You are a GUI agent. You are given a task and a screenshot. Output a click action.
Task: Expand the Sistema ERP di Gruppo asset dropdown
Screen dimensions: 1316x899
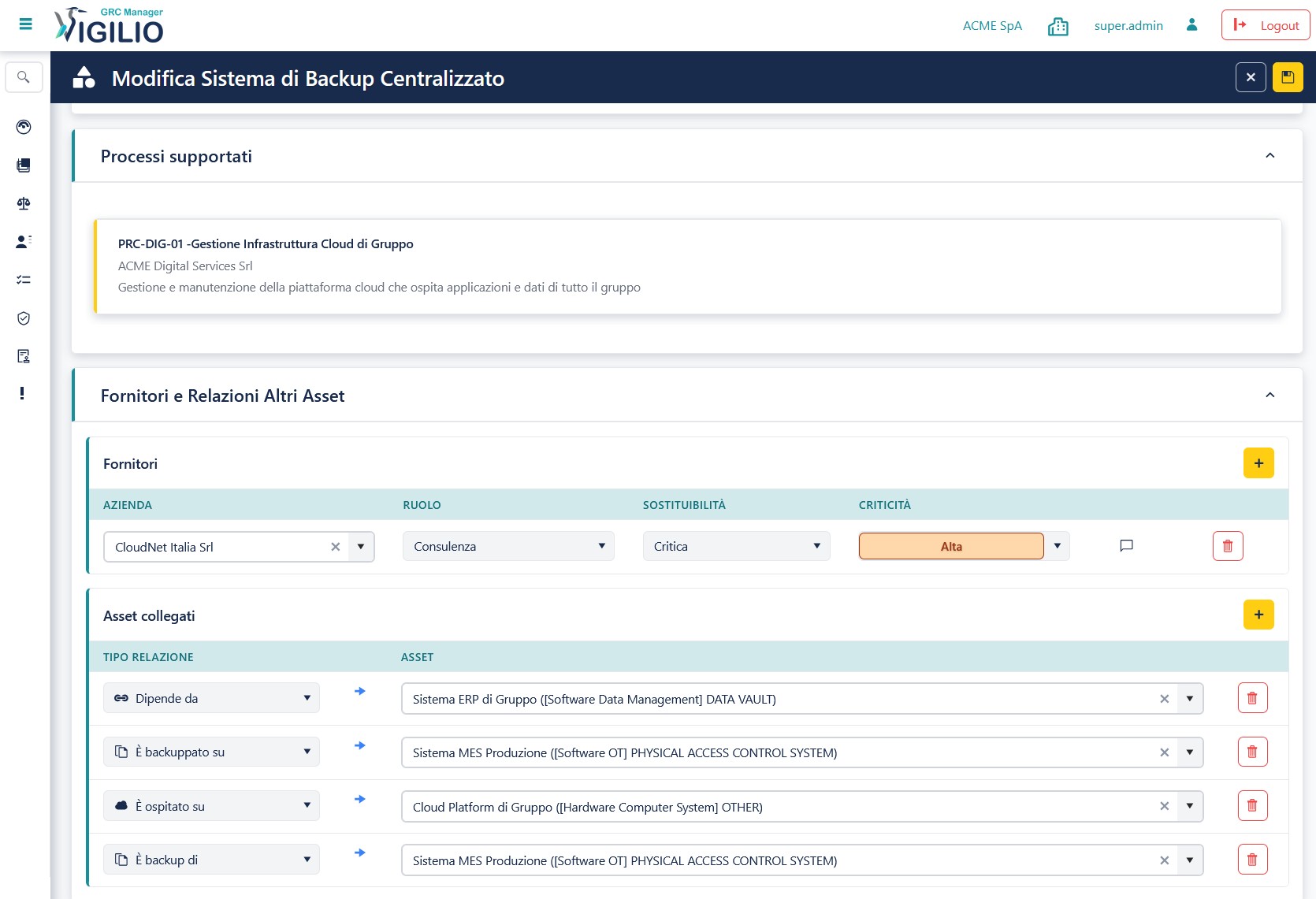tap(1190, 699)
